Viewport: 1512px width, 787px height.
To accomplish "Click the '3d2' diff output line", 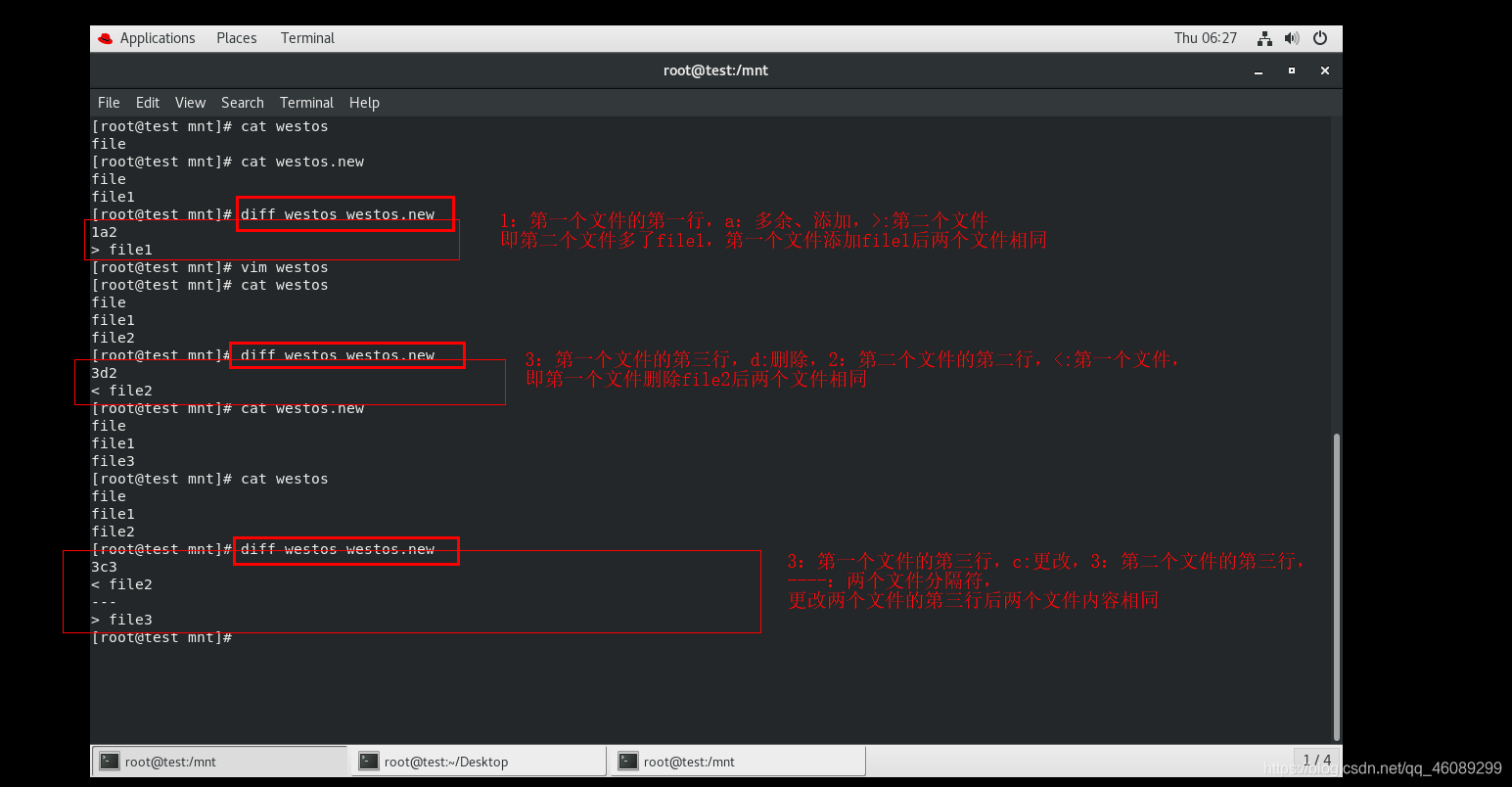I will 104,373.
